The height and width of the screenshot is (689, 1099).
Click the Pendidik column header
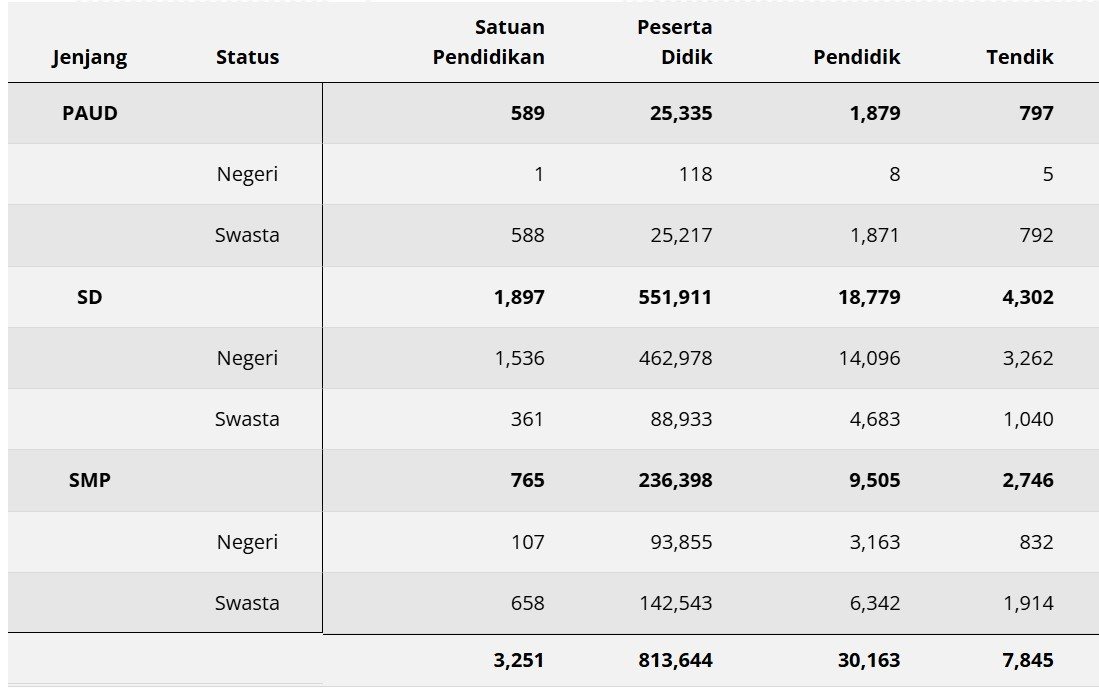pos(856,58)
